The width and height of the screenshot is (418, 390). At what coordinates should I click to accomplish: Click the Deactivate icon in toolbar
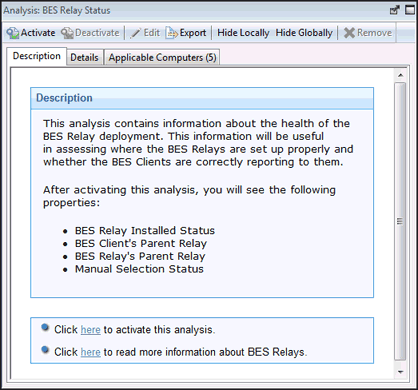click(67, 33)
